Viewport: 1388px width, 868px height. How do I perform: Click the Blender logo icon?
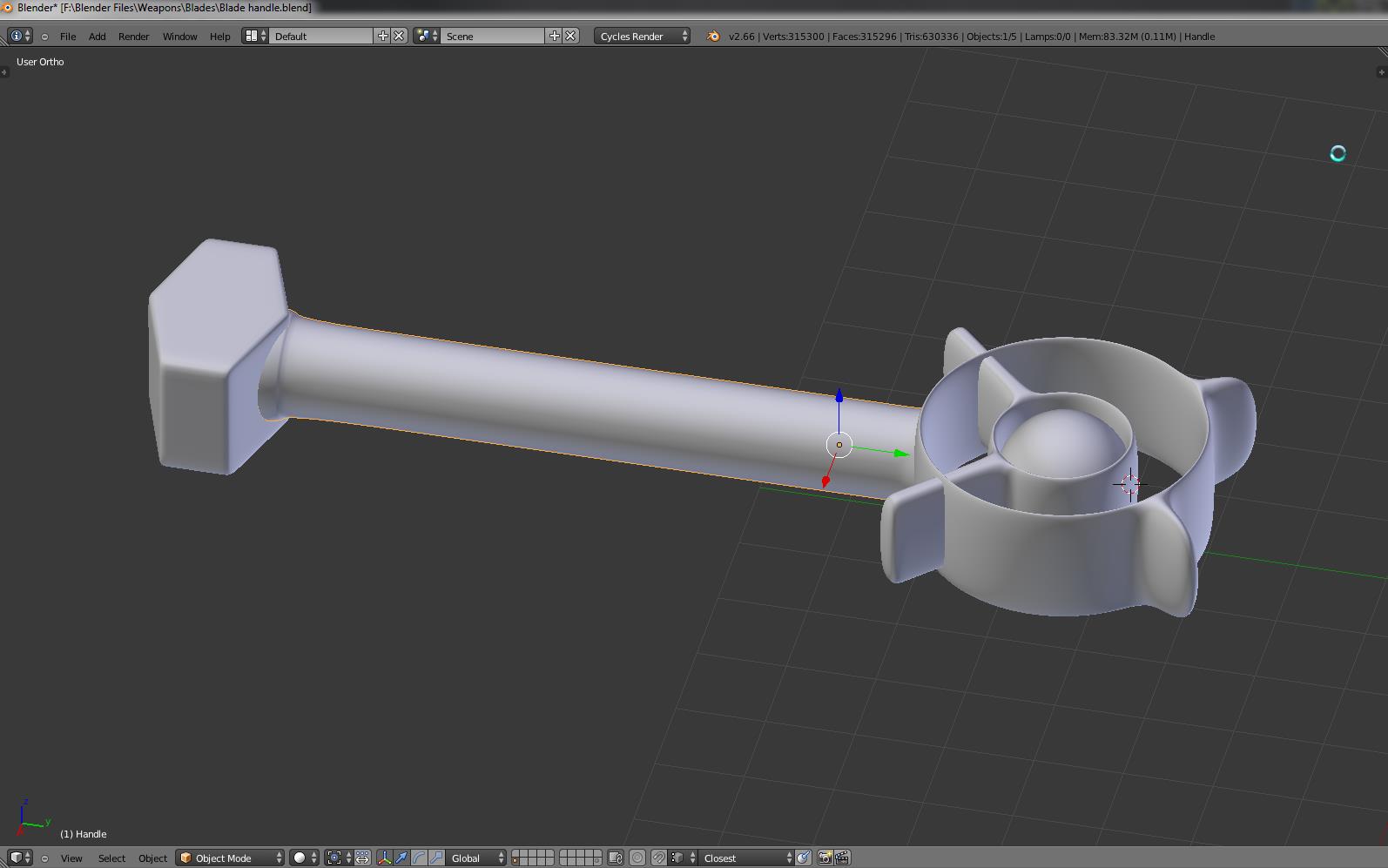pos(713,36)
